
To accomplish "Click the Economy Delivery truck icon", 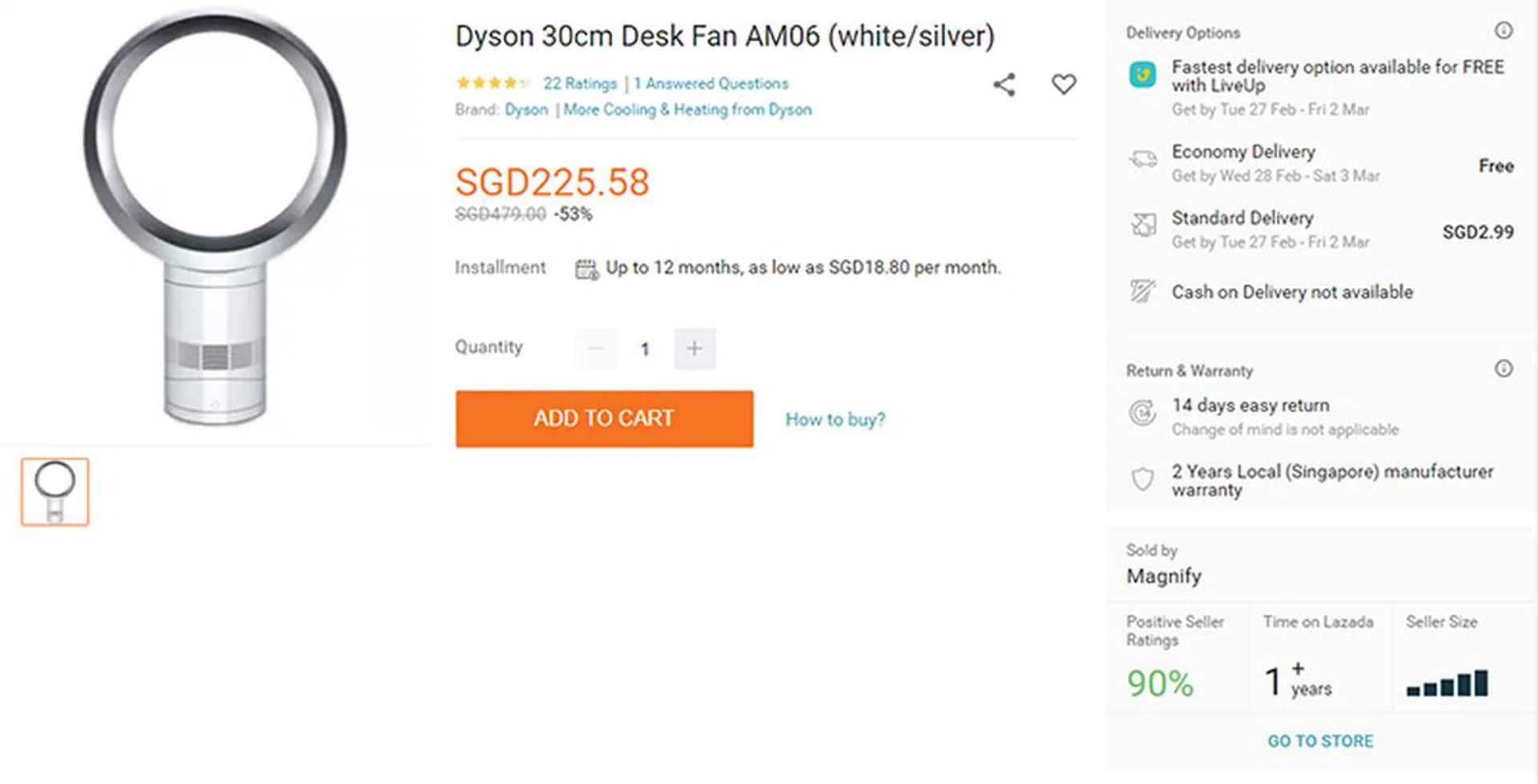I will (1143, 159).
